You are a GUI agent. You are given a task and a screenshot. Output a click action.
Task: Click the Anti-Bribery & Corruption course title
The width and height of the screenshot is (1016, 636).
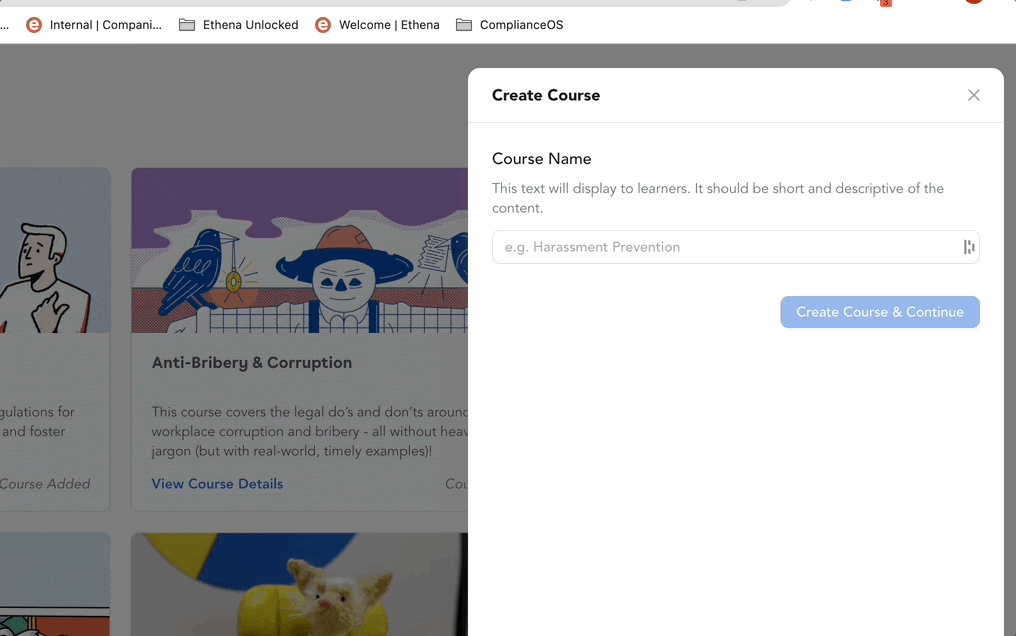pyautogui.click(x=251, y=363)
